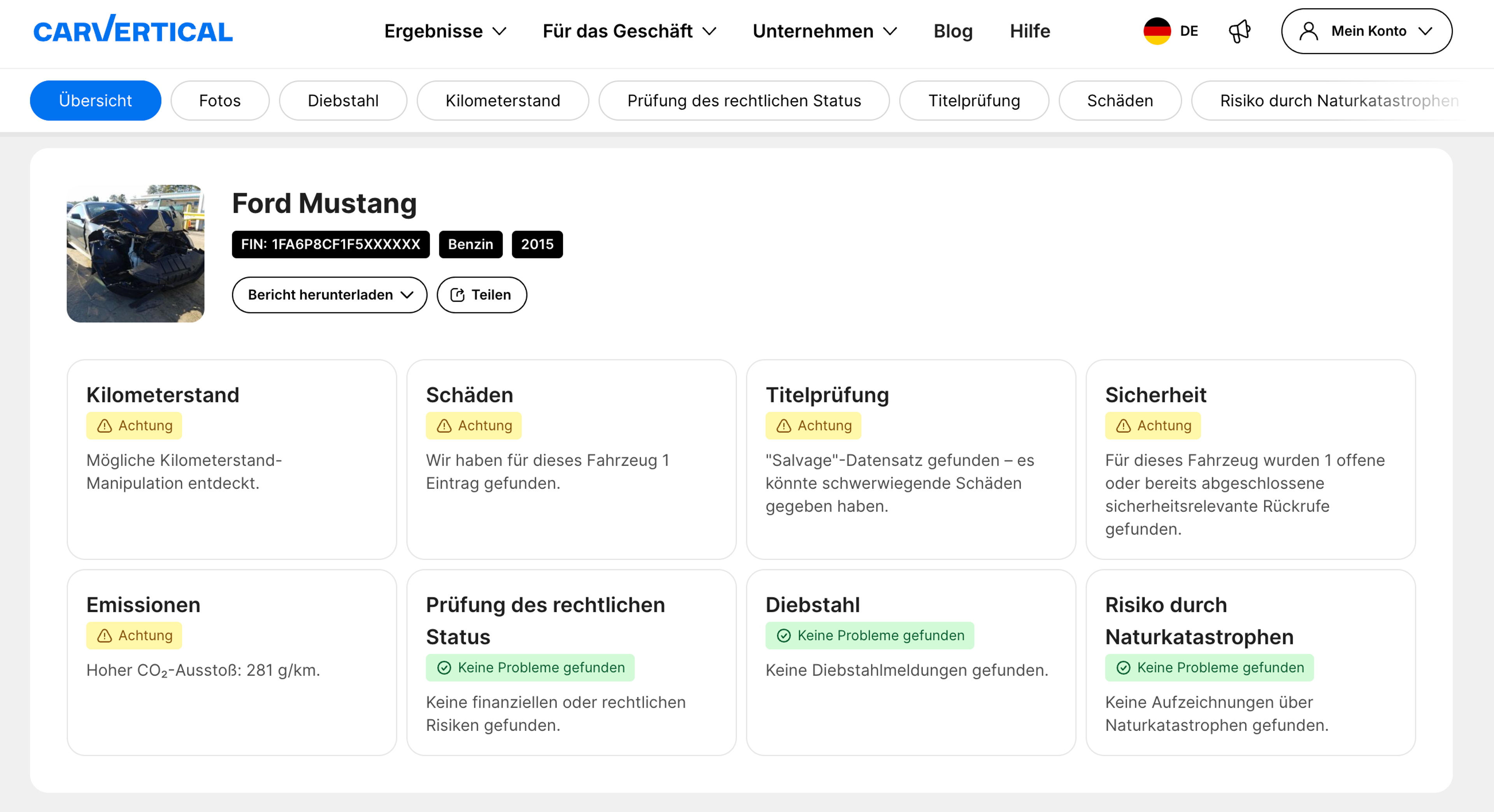Viewport: 1494px width, 812px height.
Task: Open the Risiko durch Naturkatastrophen card heading
Action: coord(1199,621)
